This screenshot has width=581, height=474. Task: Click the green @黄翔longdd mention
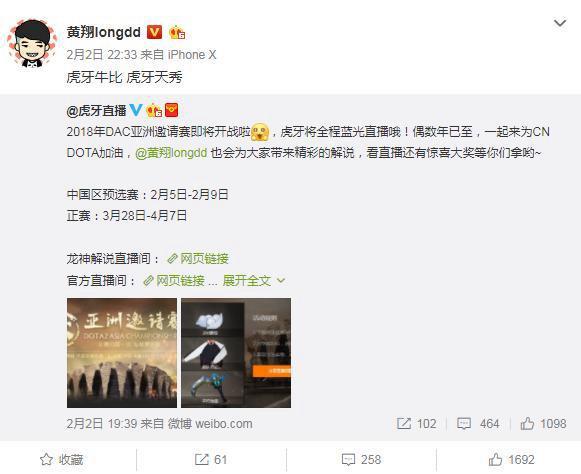click(x=171, y=153)
